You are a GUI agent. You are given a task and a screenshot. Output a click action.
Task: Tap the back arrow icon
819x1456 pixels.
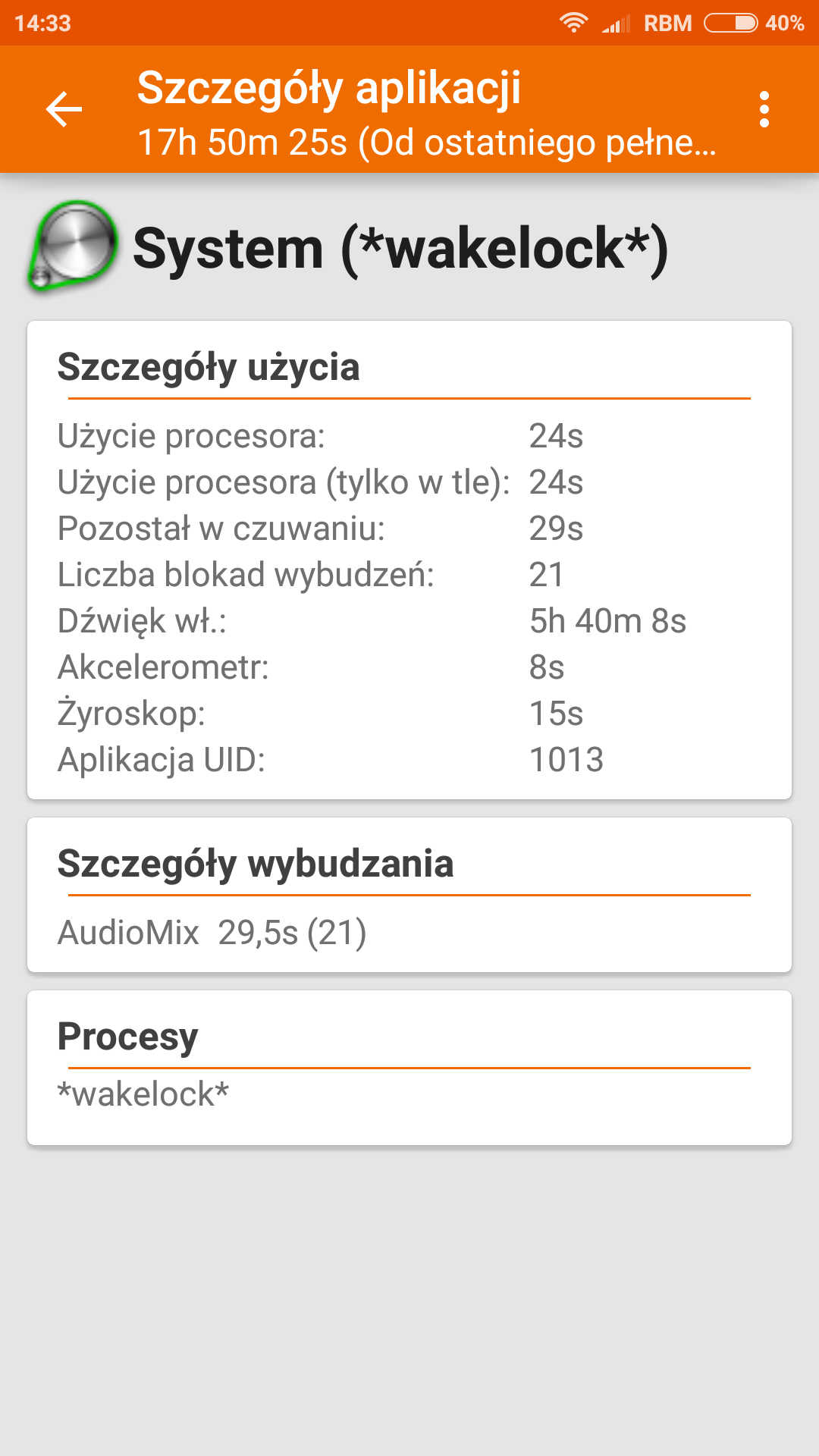tap(64, 110)
